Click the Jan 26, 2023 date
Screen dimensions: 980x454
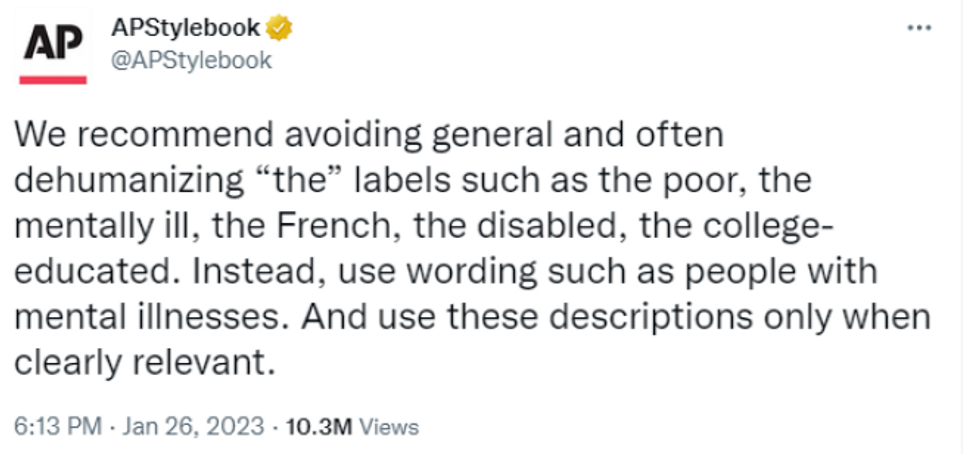(193, 426)
